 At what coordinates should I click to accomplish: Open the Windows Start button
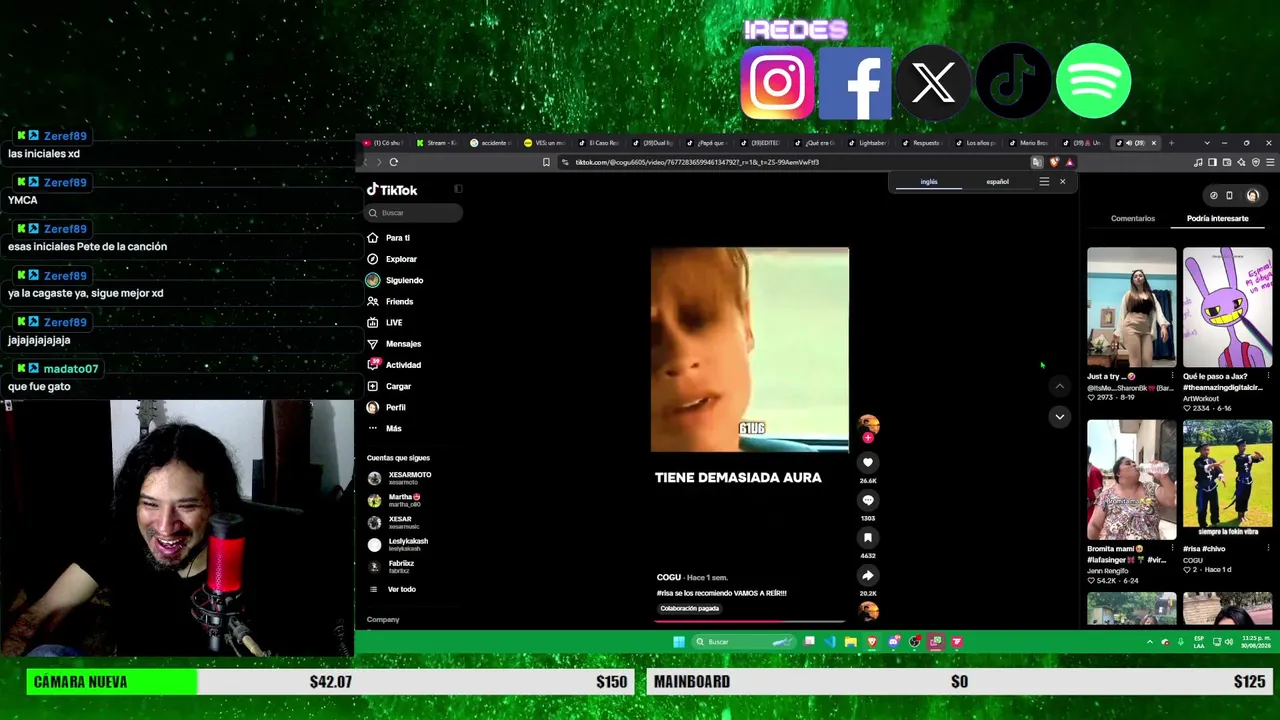click(679, 642)
